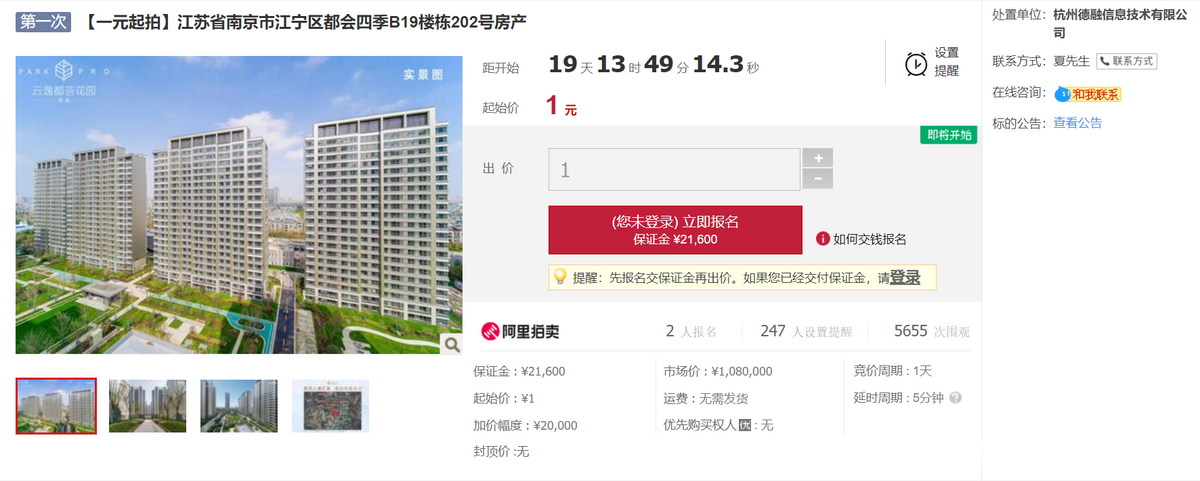The image size is (1200, 481).
Task: Decrease bid with the minus stepper
Action: 818,179
